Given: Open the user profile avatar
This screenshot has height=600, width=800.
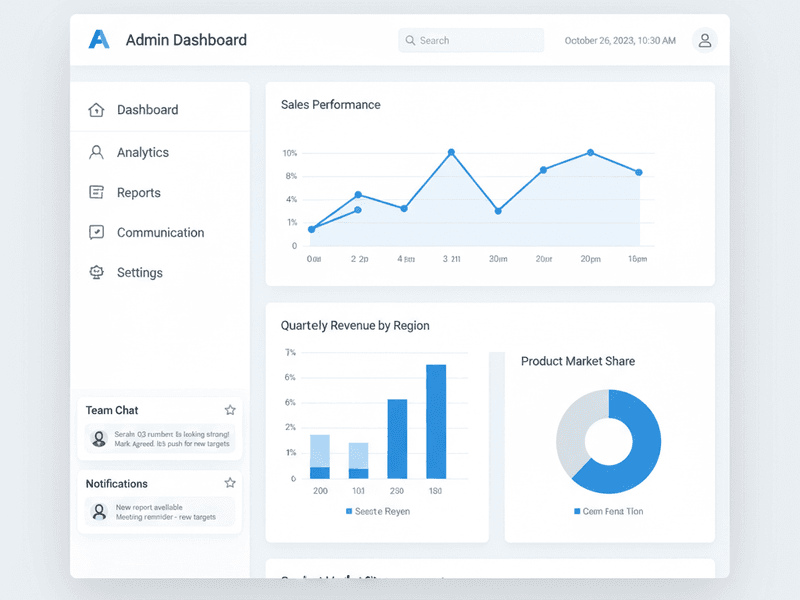Looking at the screenshot, I should 705,40.
